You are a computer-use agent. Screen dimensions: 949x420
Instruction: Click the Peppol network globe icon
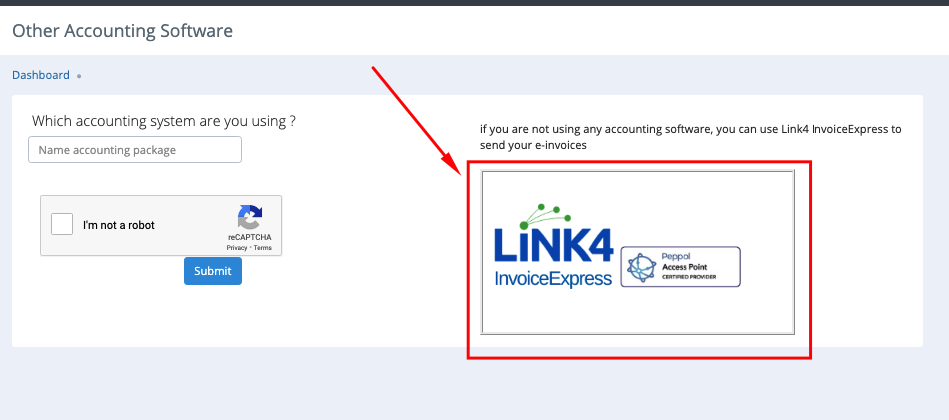[642, 267]
